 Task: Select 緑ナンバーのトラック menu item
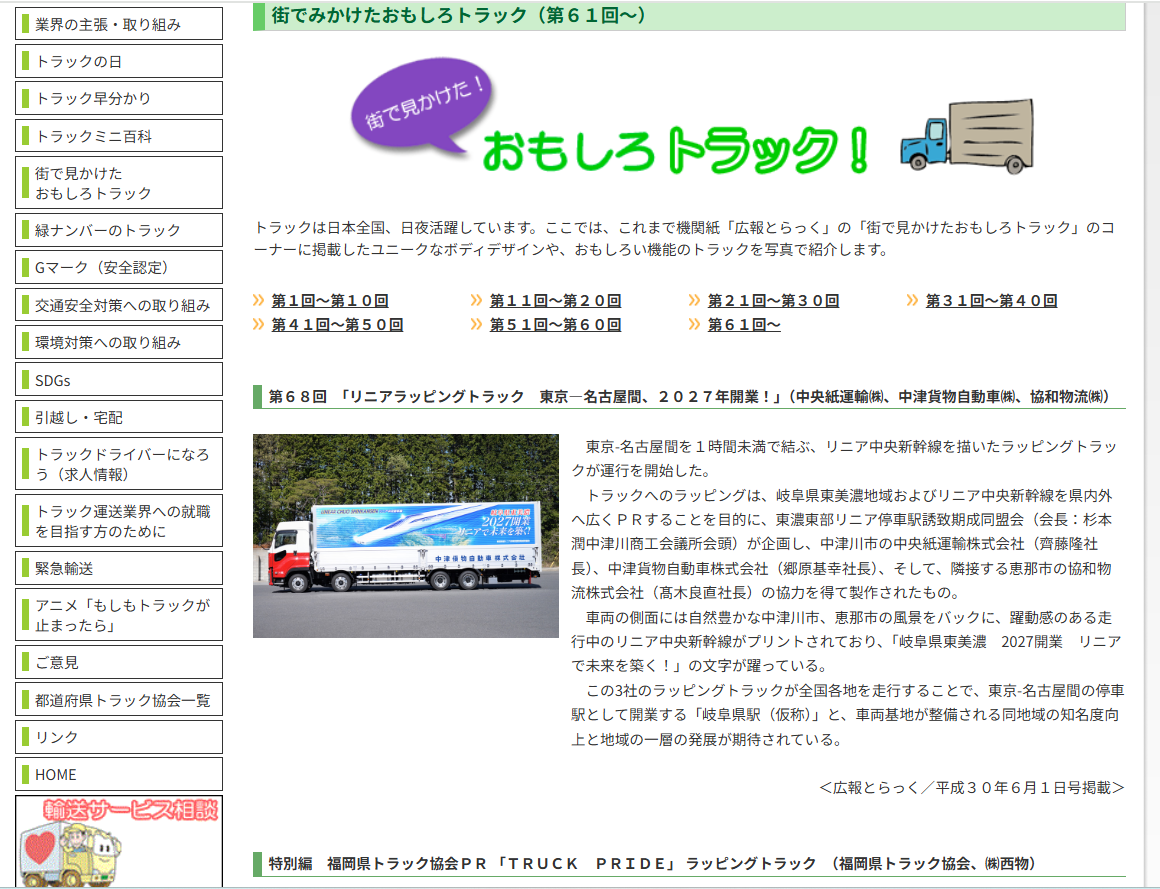pos(119,230)
